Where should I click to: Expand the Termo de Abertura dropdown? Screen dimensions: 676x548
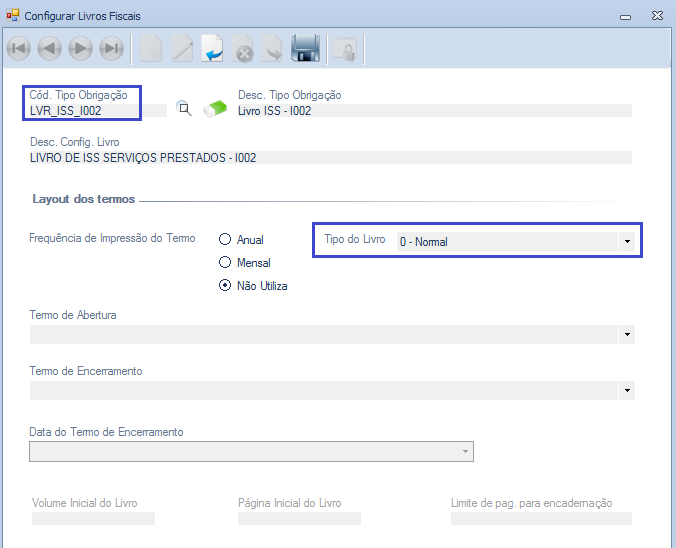click(x=627, y=334)
